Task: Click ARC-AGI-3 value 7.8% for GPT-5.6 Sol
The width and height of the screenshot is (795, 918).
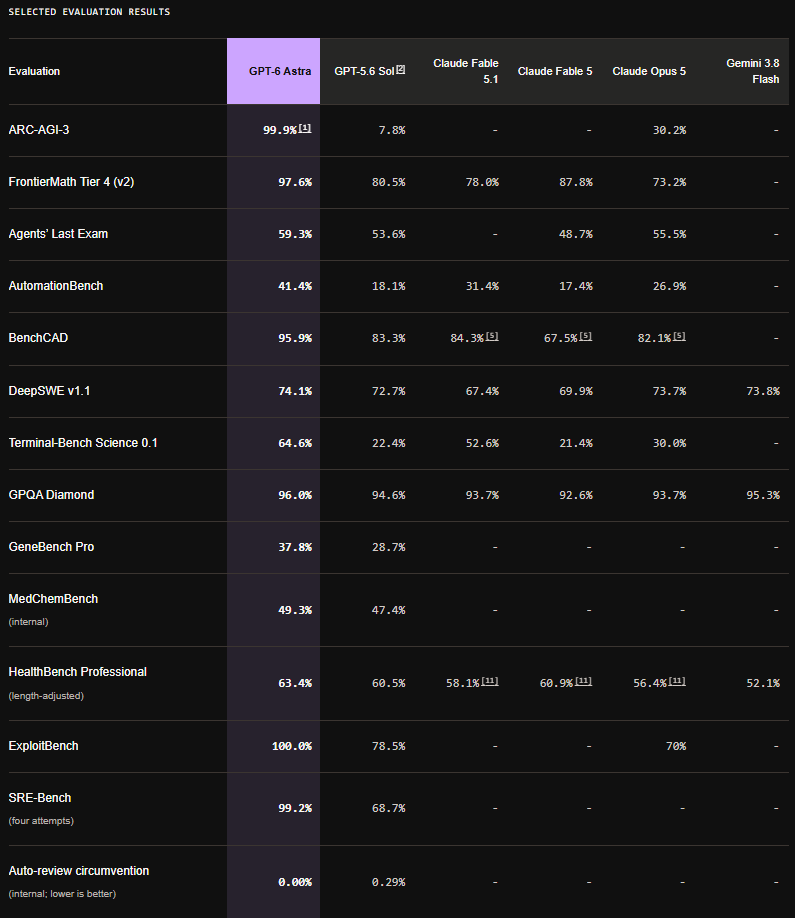Action: pyautogui.click(x=392, y=130)
